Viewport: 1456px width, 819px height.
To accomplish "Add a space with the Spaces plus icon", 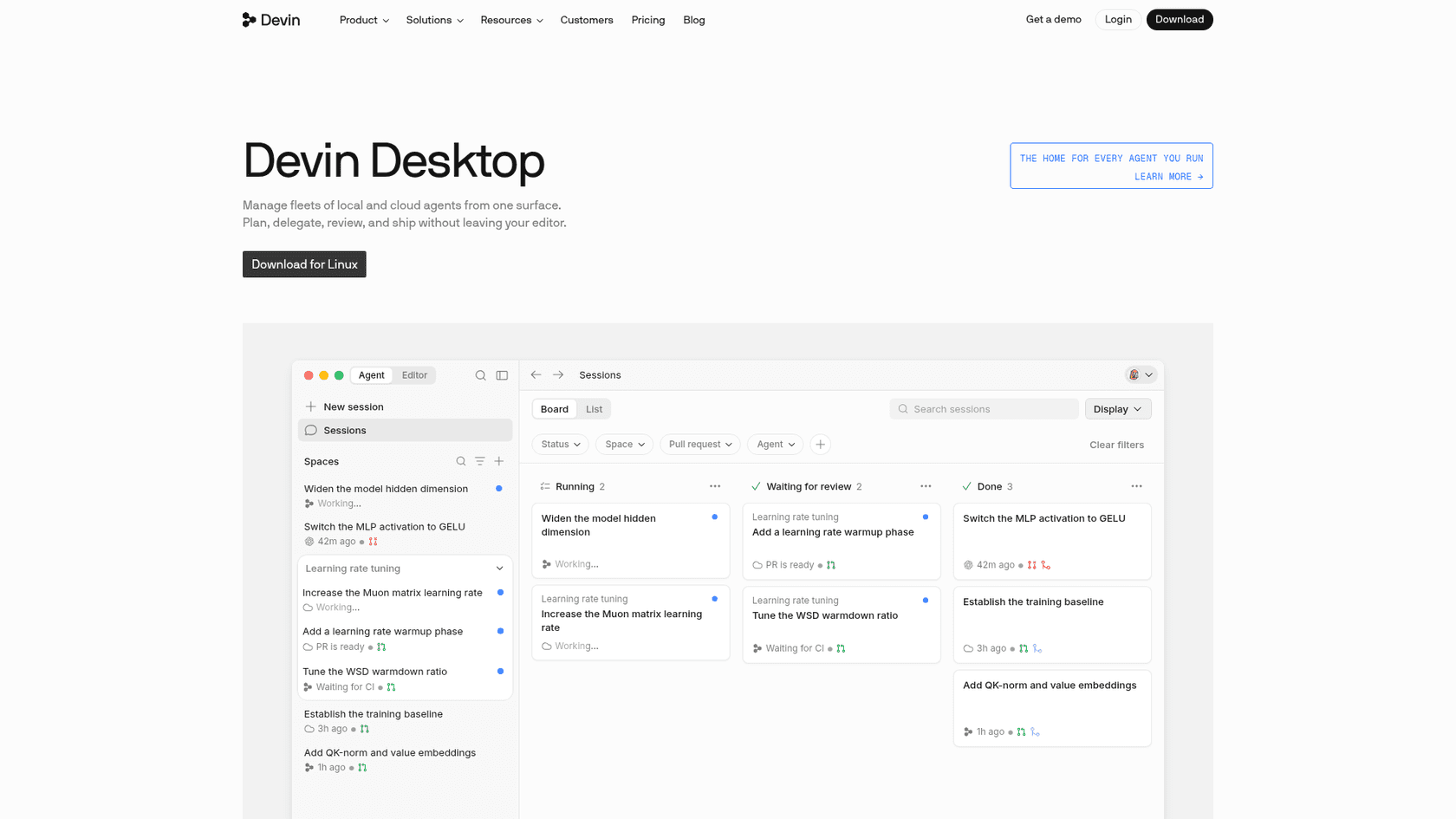I will [499, 461].
